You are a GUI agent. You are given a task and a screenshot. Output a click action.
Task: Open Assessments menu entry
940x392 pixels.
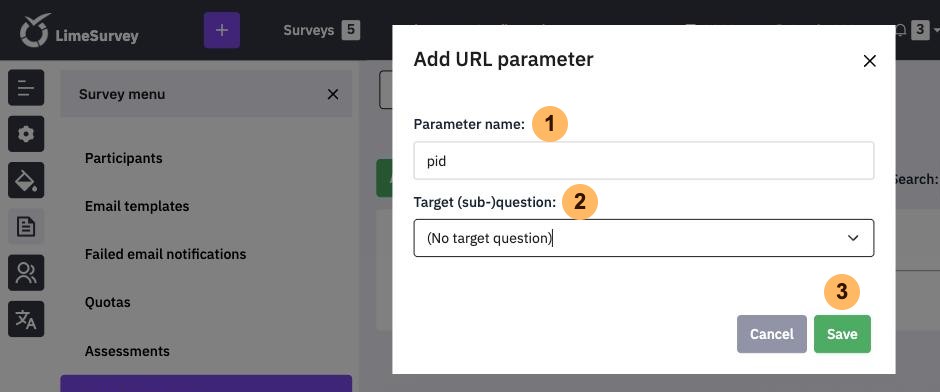coord(127,351)
